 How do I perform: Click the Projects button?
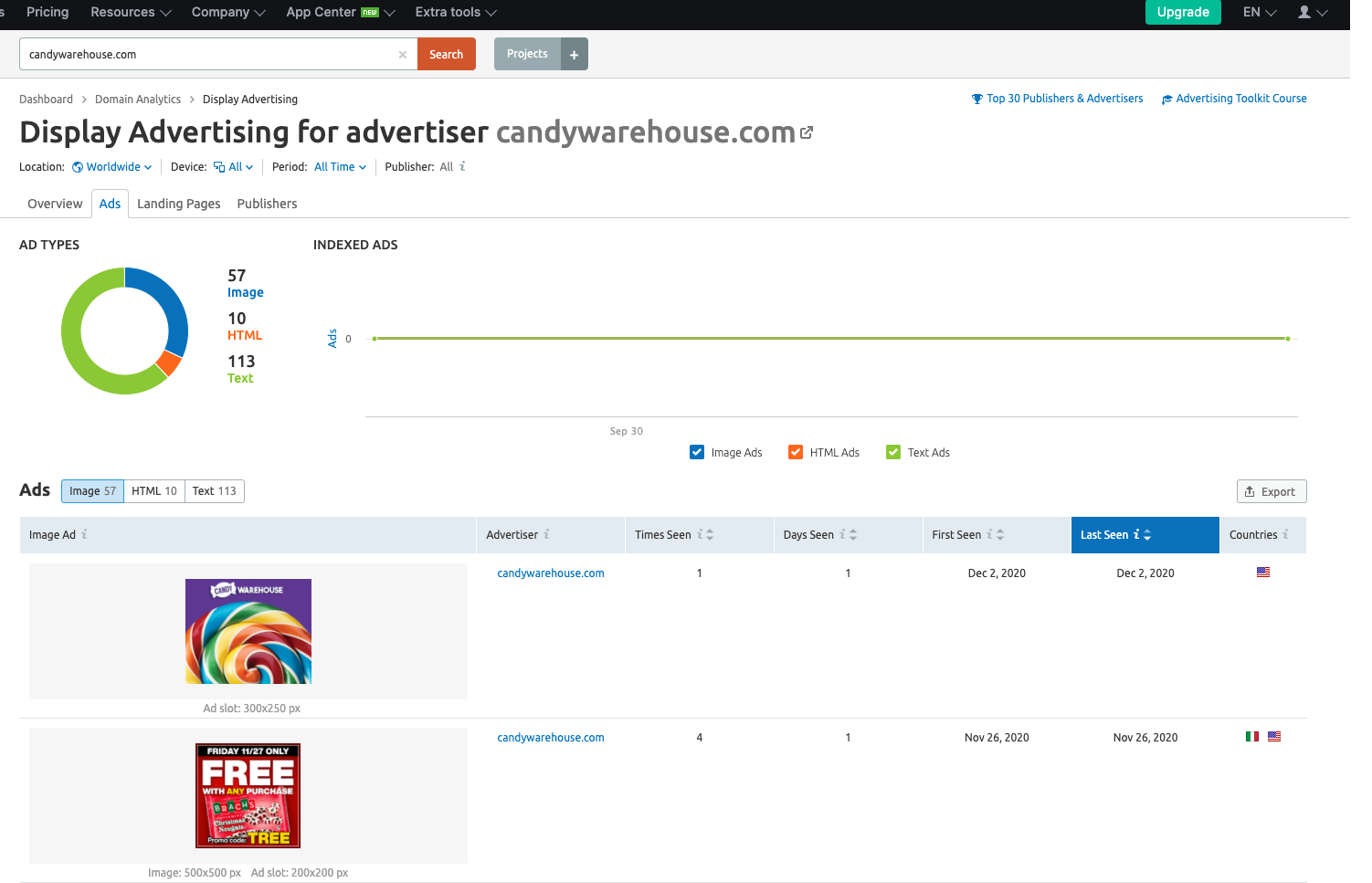click(x=527, y=54)
